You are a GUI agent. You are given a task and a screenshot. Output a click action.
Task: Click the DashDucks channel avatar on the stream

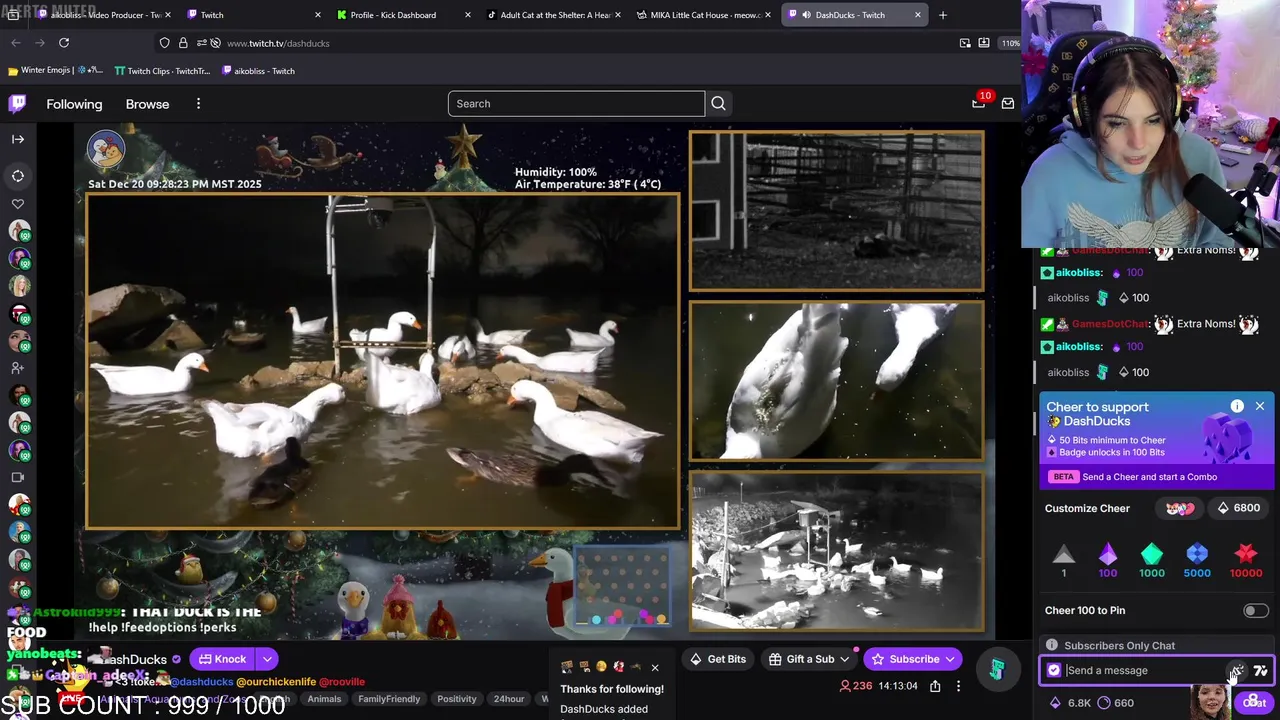coord(105,150)
